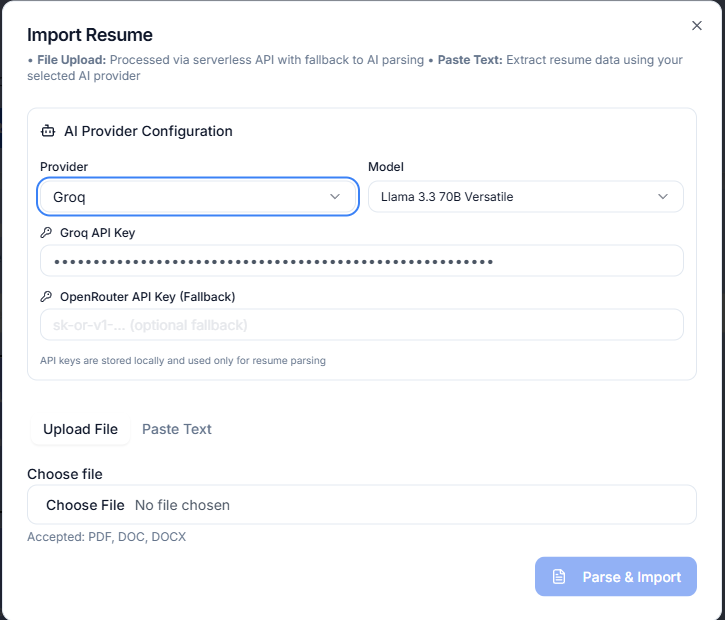Screen dimensions: 725x620
Task: Click the OpenRouter API Key fallback field
Action: pos(361,325)
